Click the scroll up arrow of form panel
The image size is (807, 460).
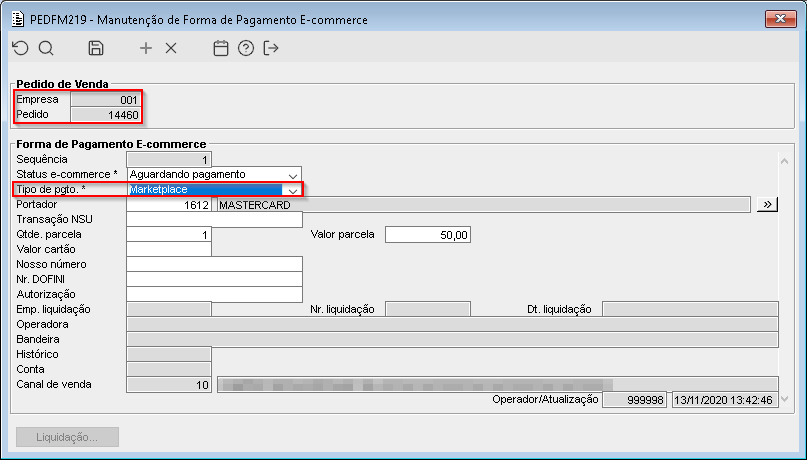tap(784, 162)
